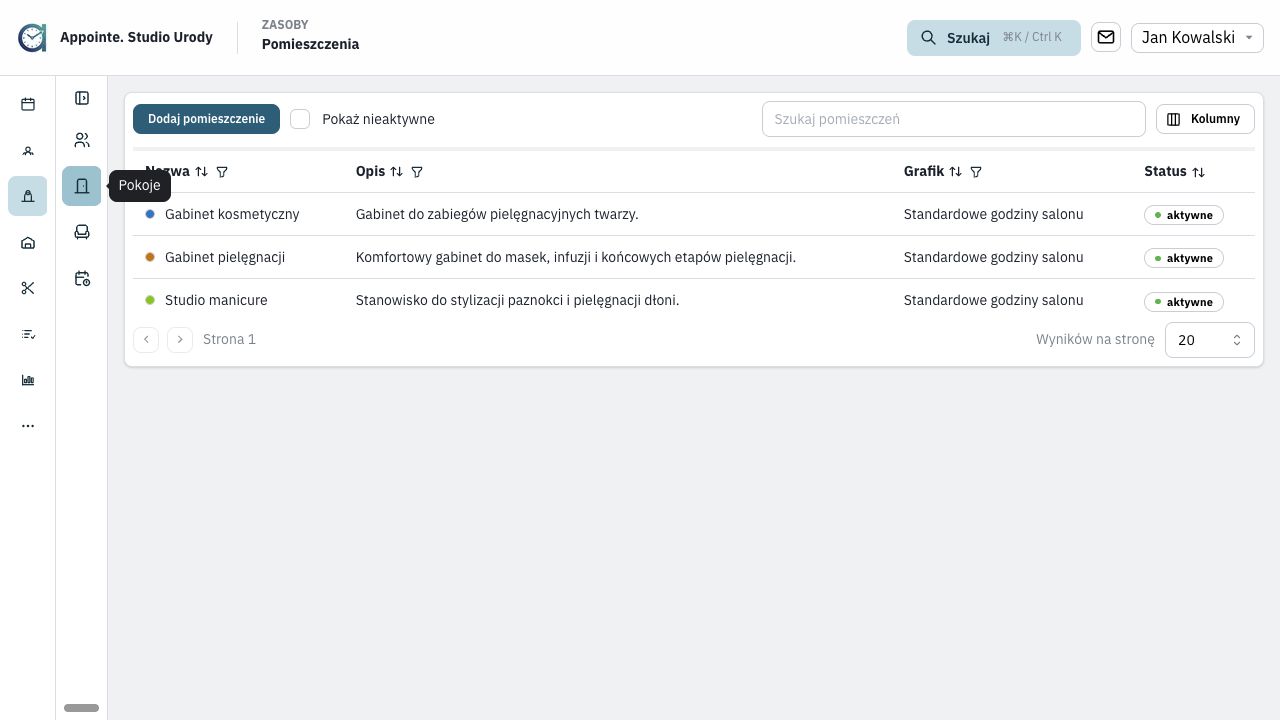Viewport: 1280px width, 720px height.
Task: Click the horizontal scrollbar under the sidebar
Action: click(81, 708)
